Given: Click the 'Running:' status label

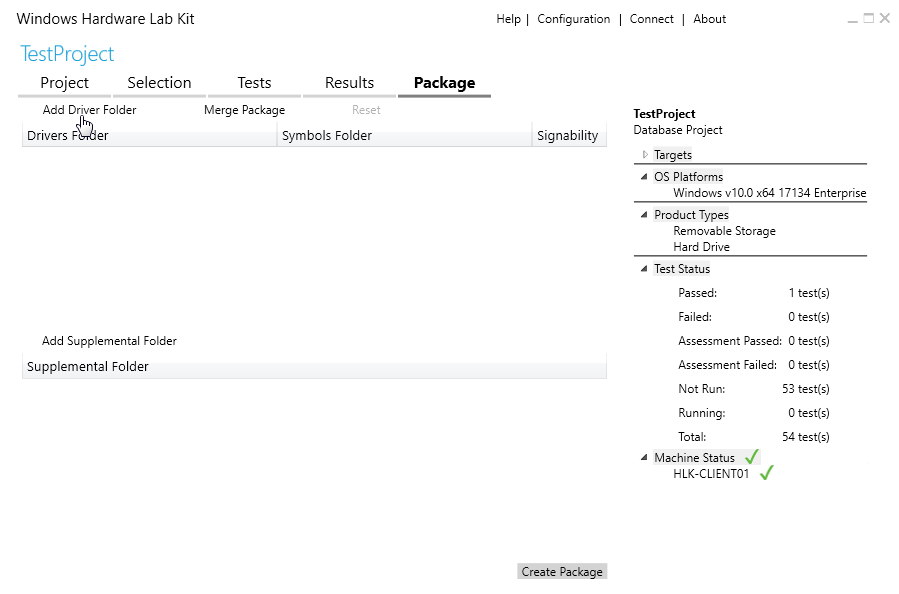Looking at the screenshot, I should 701,413.
